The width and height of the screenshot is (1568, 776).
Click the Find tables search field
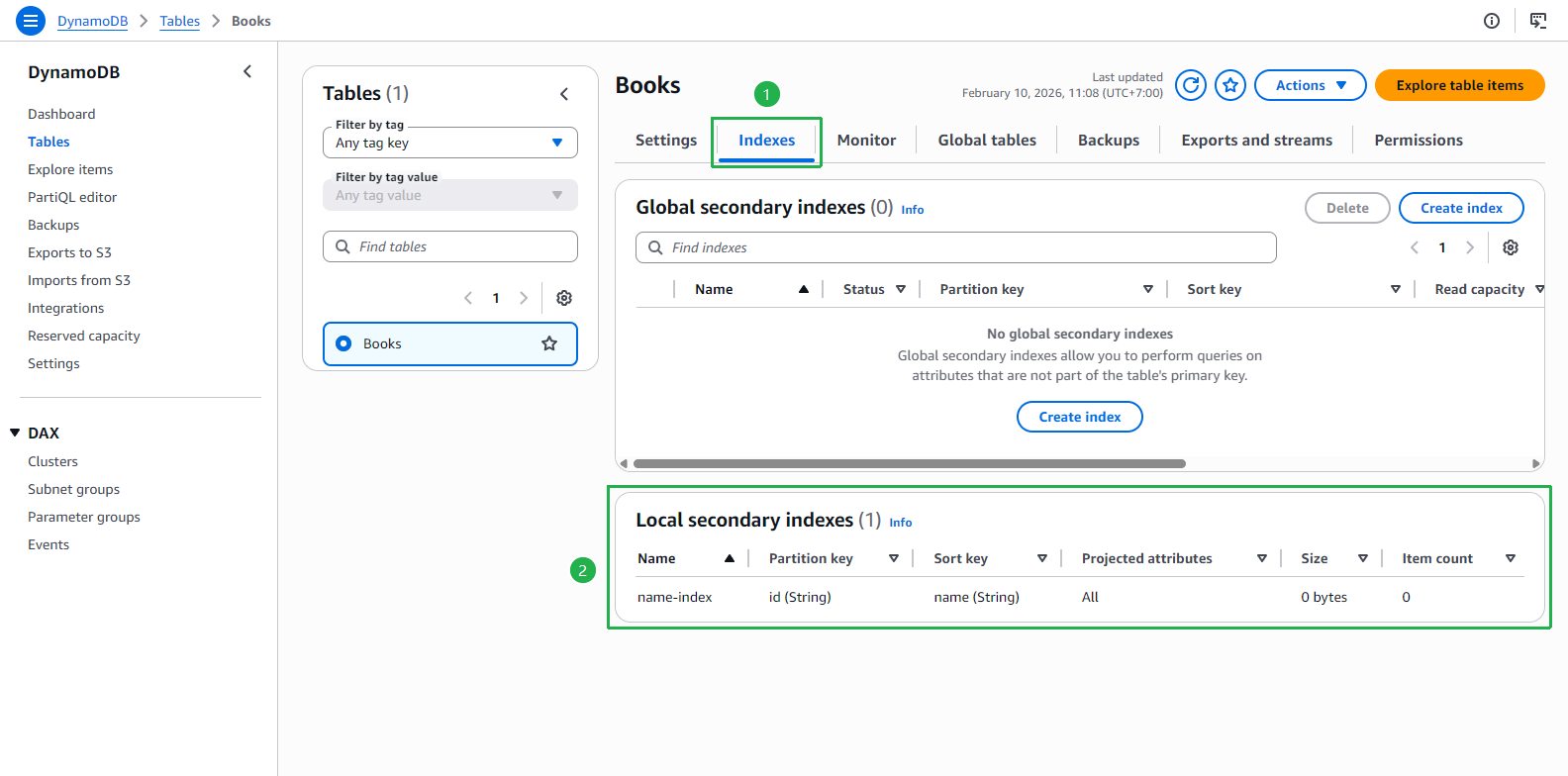click(x=450, y=246)
